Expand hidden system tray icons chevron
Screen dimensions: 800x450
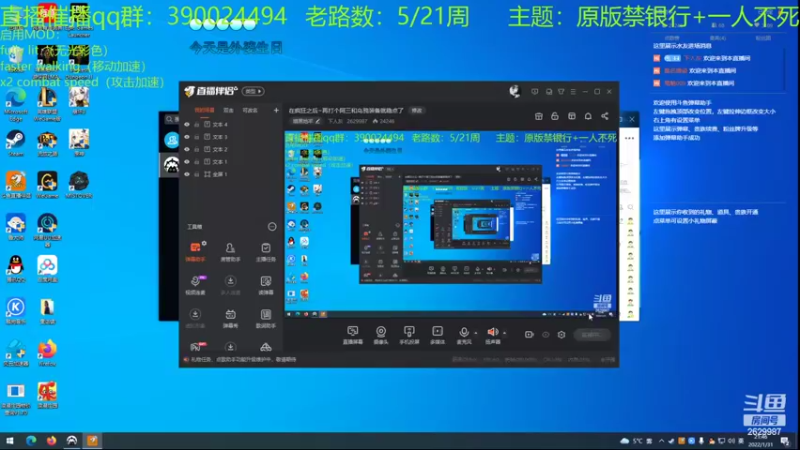662,441
